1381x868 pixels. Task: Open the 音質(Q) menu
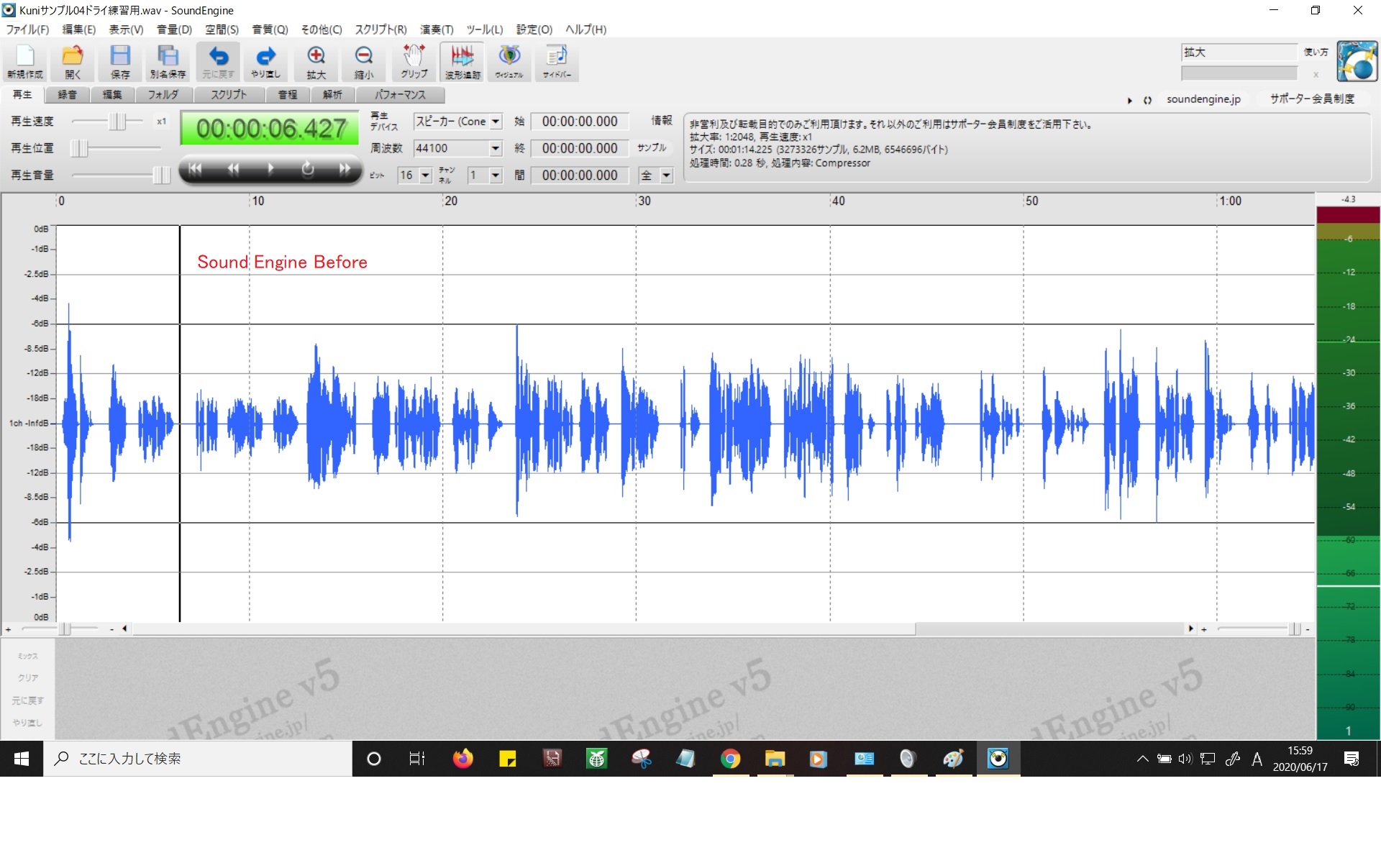pyautogui.click(x=270, y=29)
